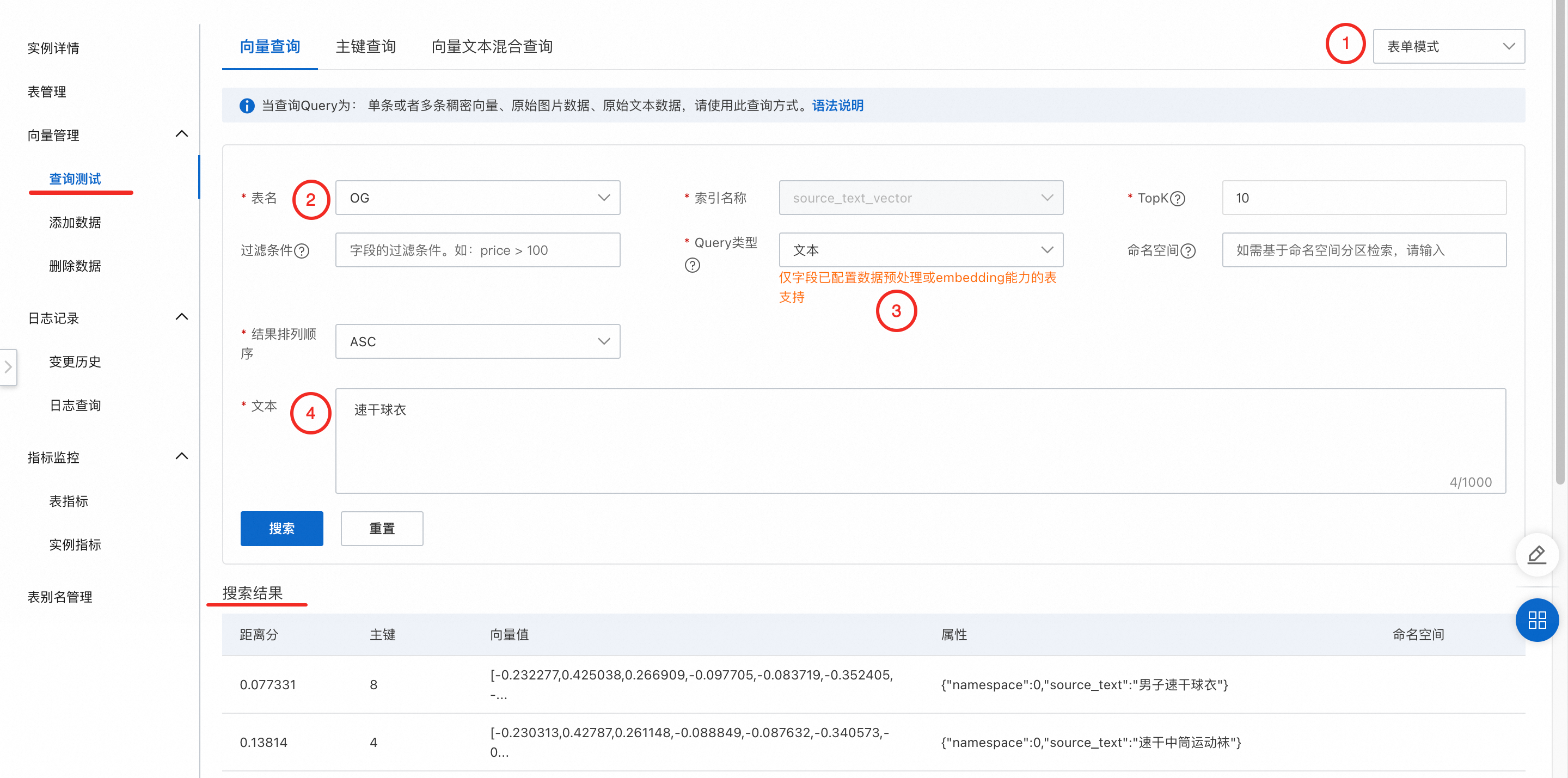
Task: Click the Query类型 help question icon
Action: point(692,266)
